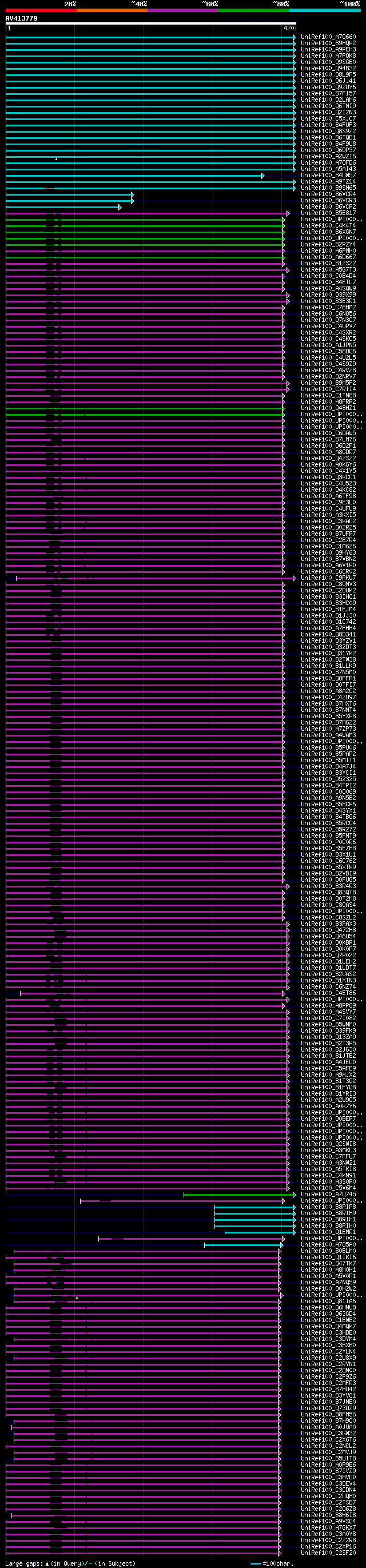Select the UniRef100_B3YCI1 label
Image resolution: width=366 pixels, height=1568 pixels.
pyautogui.click(x=328, y=773)
